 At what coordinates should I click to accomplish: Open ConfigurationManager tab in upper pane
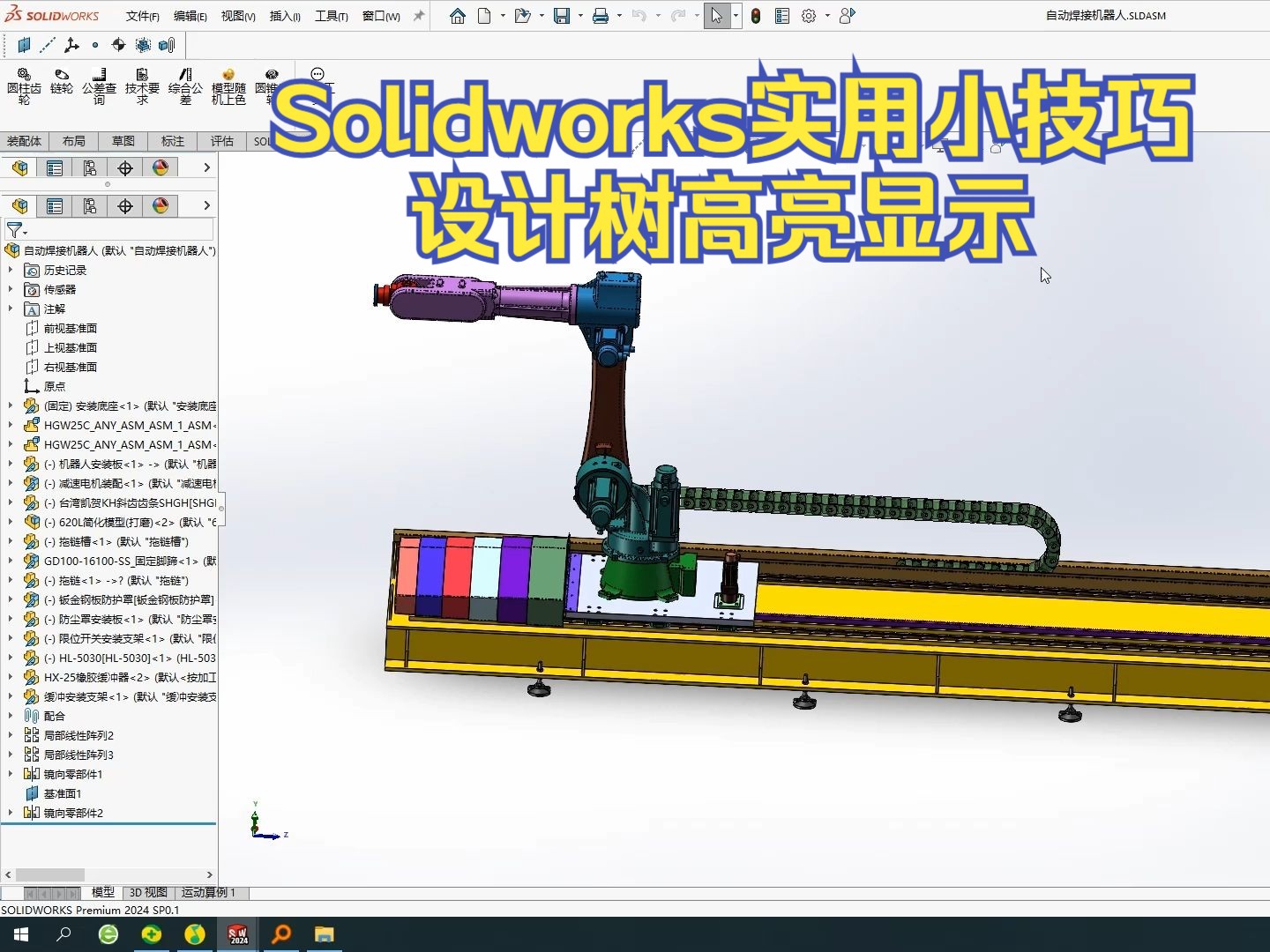90,167
